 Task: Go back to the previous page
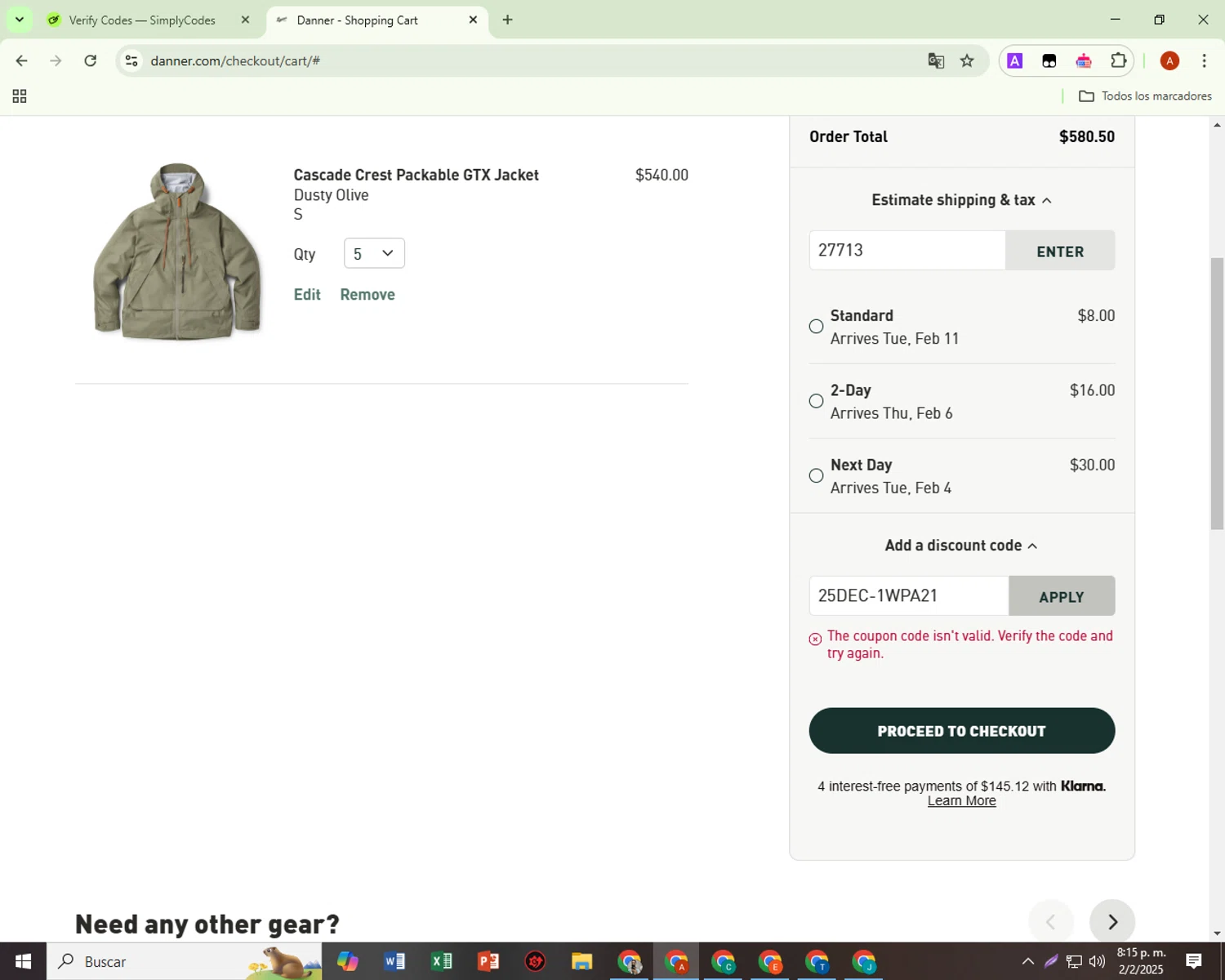coord(22,60)
